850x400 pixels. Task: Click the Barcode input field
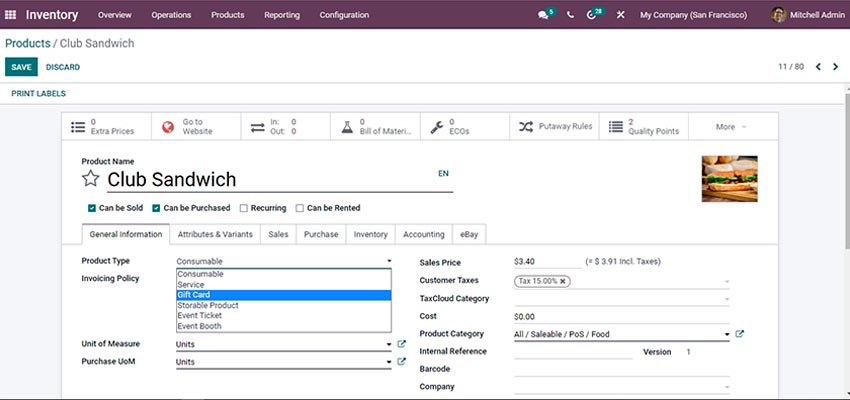pos(622,369)
